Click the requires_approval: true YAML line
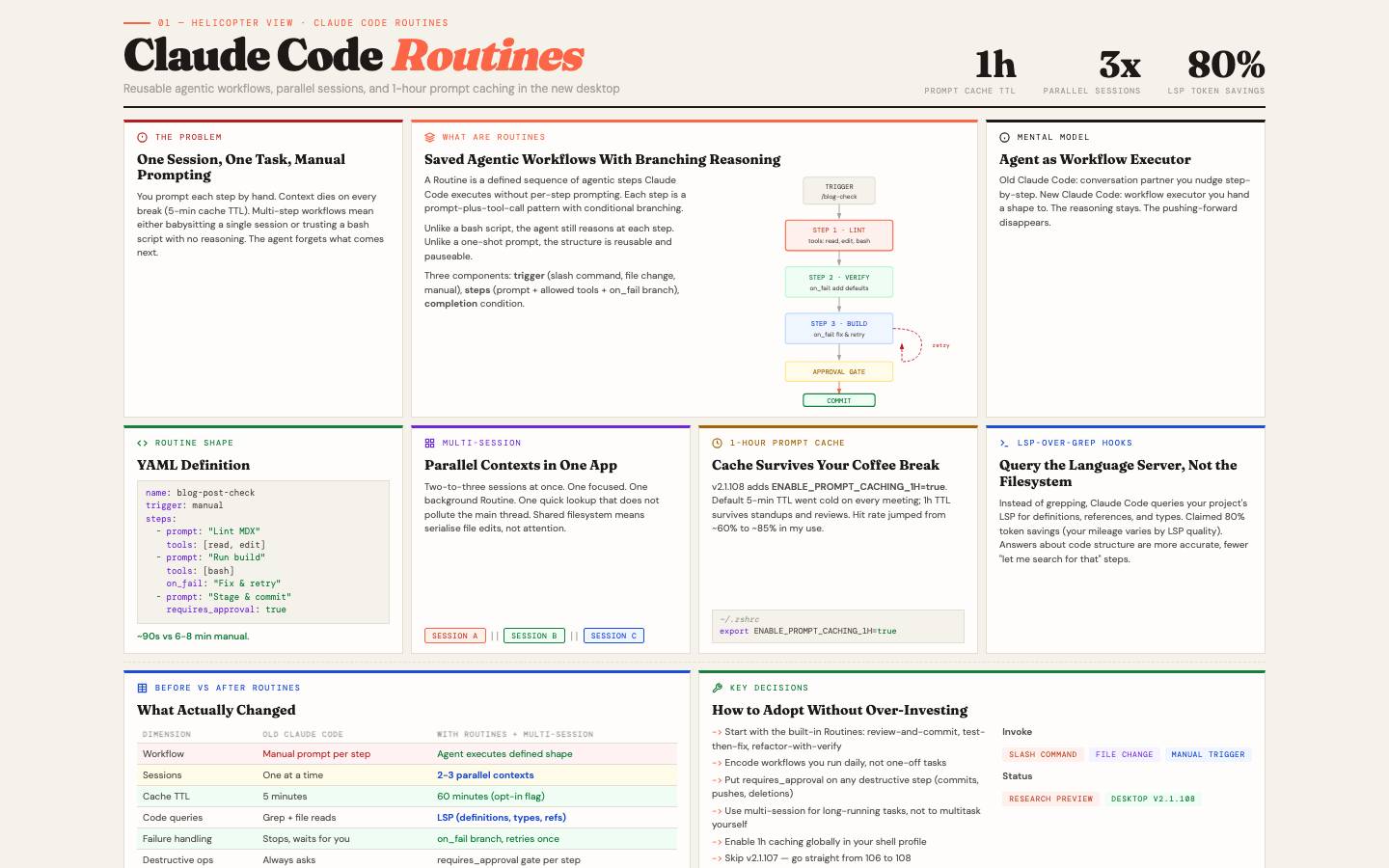Screen dimensions: 1389x868 click(227, 610)
